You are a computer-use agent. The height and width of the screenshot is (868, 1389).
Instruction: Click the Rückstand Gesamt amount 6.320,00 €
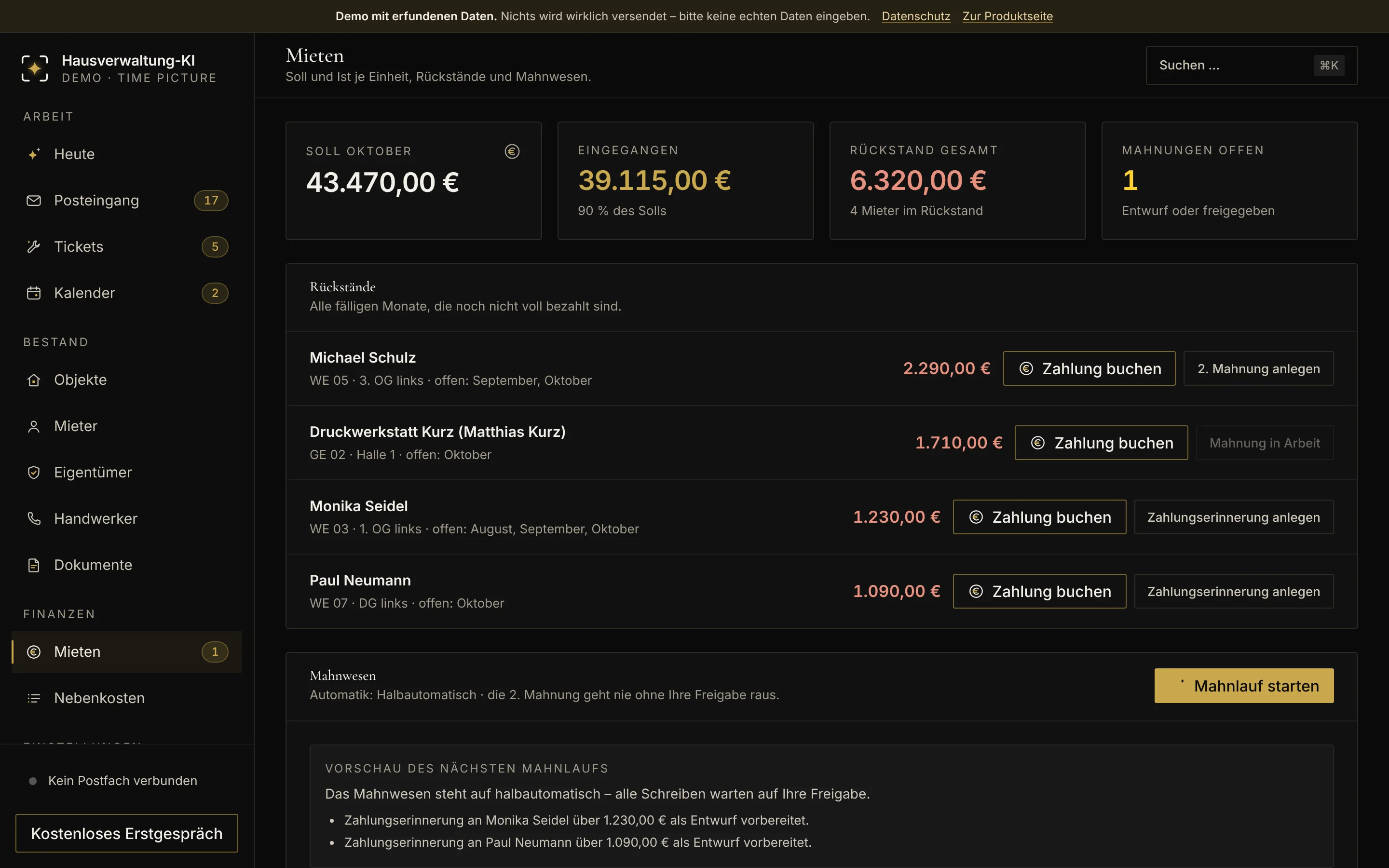tap(918, 180)
